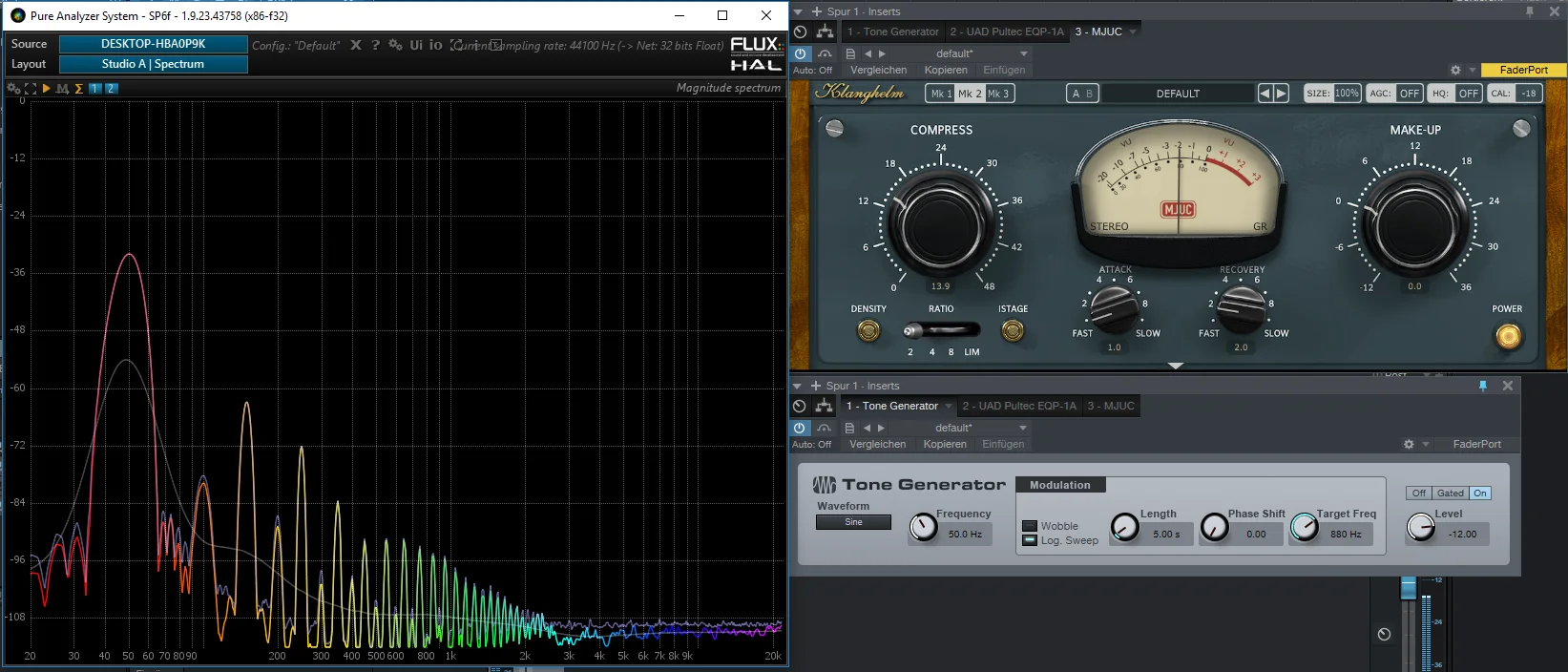Click the blue pin icon on Tone Generator window

coord(1483,386)
